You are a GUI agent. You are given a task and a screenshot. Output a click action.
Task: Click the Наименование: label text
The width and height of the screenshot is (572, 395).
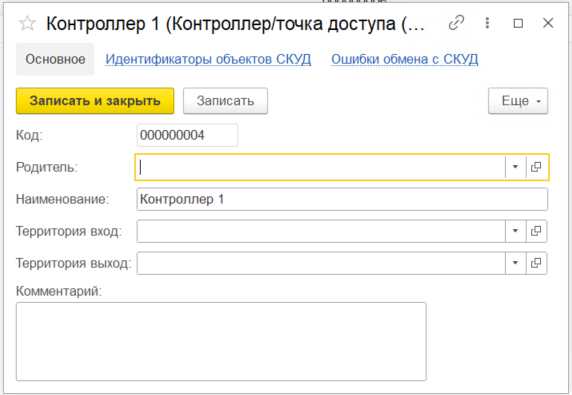pos(62,199)
